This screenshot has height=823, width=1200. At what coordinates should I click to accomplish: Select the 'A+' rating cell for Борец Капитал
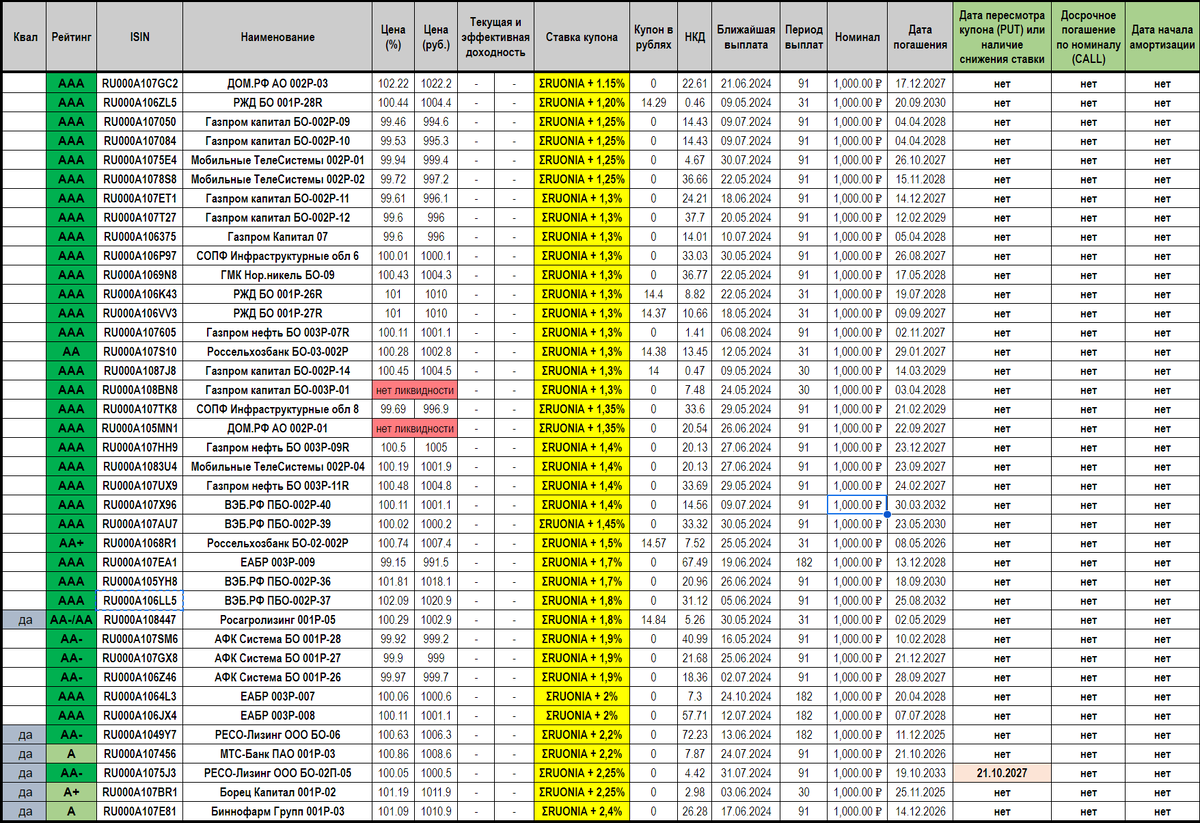coord(71,792)
